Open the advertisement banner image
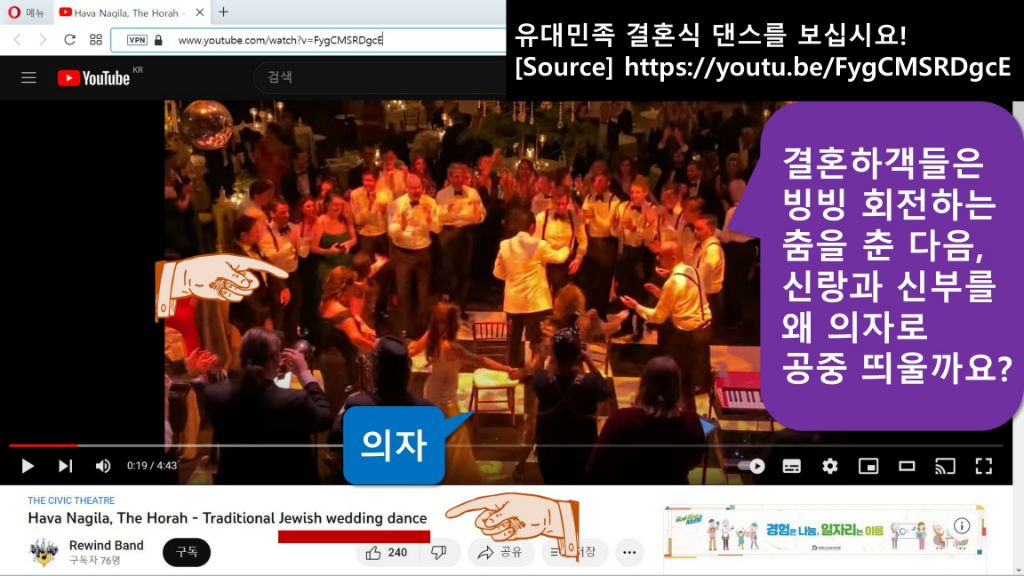The image size is (1024, 576). click(x=824, y=530)
